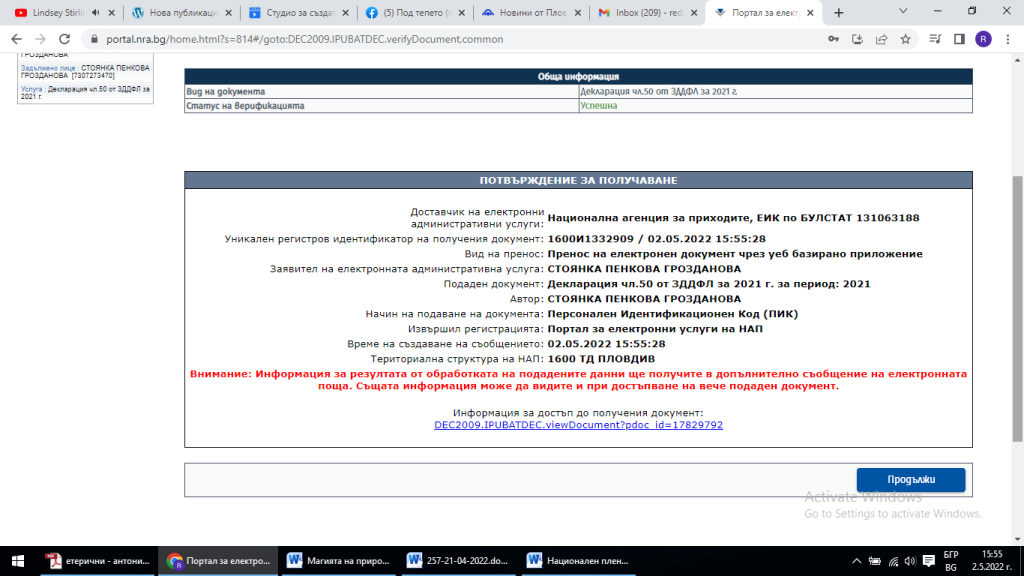Open the Национален плен Word taskbar item
The height and width of the screenshot is (576, 1024).
coord(579,561)
